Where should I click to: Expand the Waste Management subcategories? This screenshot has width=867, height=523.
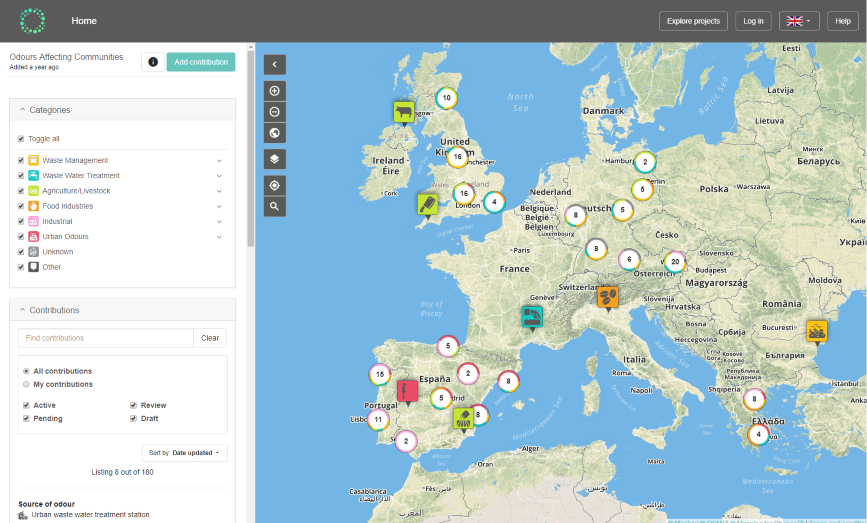point(219,161)
